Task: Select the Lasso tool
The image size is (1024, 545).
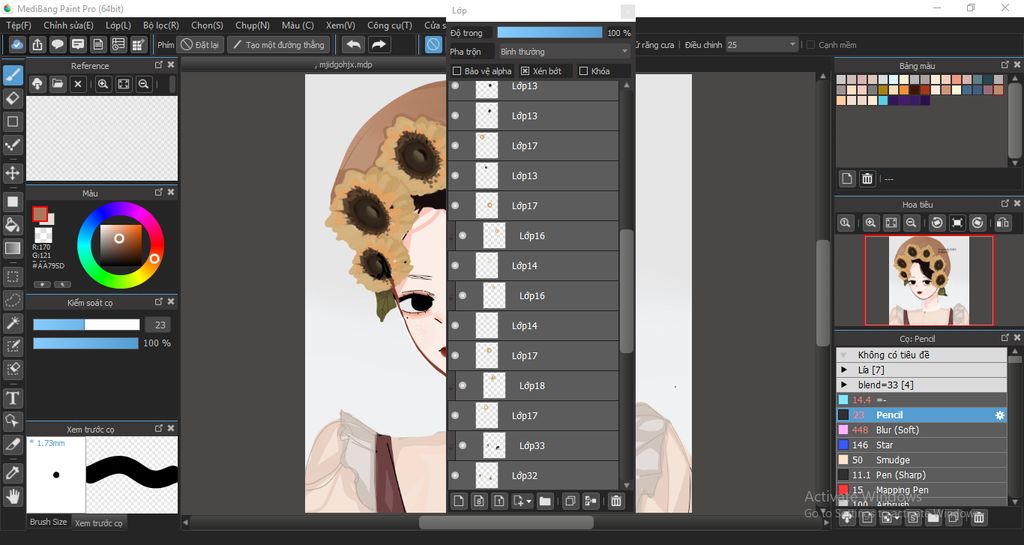Action: click(12, 300)
